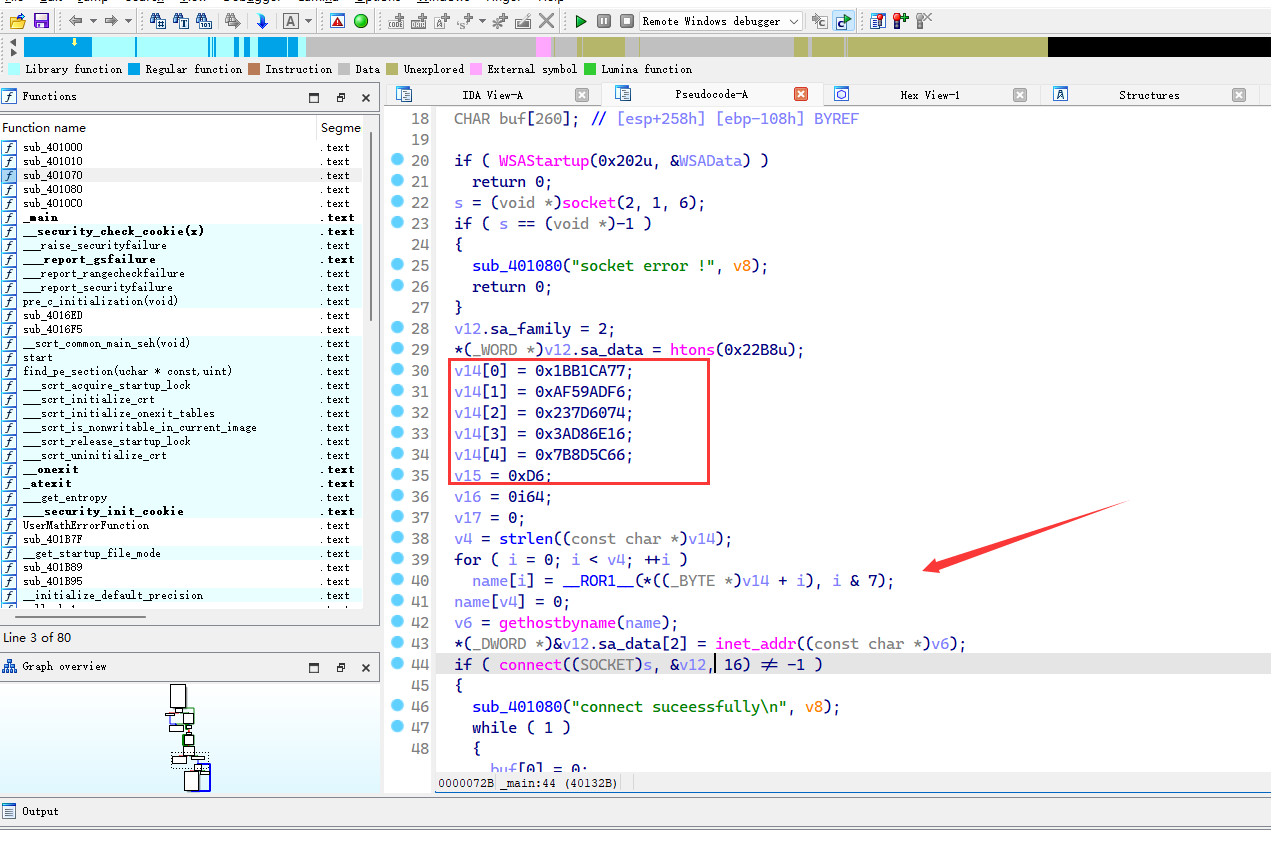Expand the back navigation history arrow

tap(93, 21)
